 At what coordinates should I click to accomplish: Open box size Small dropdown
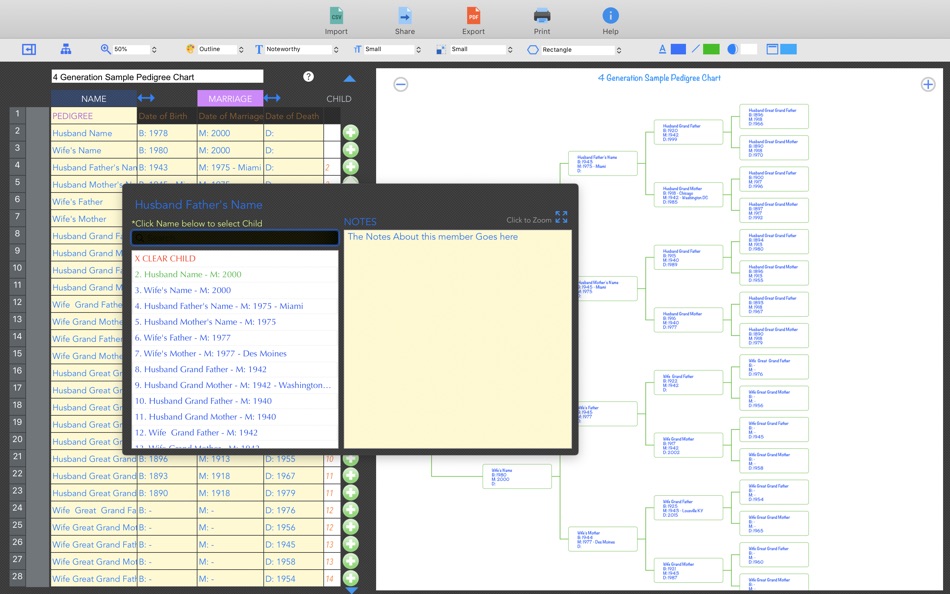tap(482, 49)
